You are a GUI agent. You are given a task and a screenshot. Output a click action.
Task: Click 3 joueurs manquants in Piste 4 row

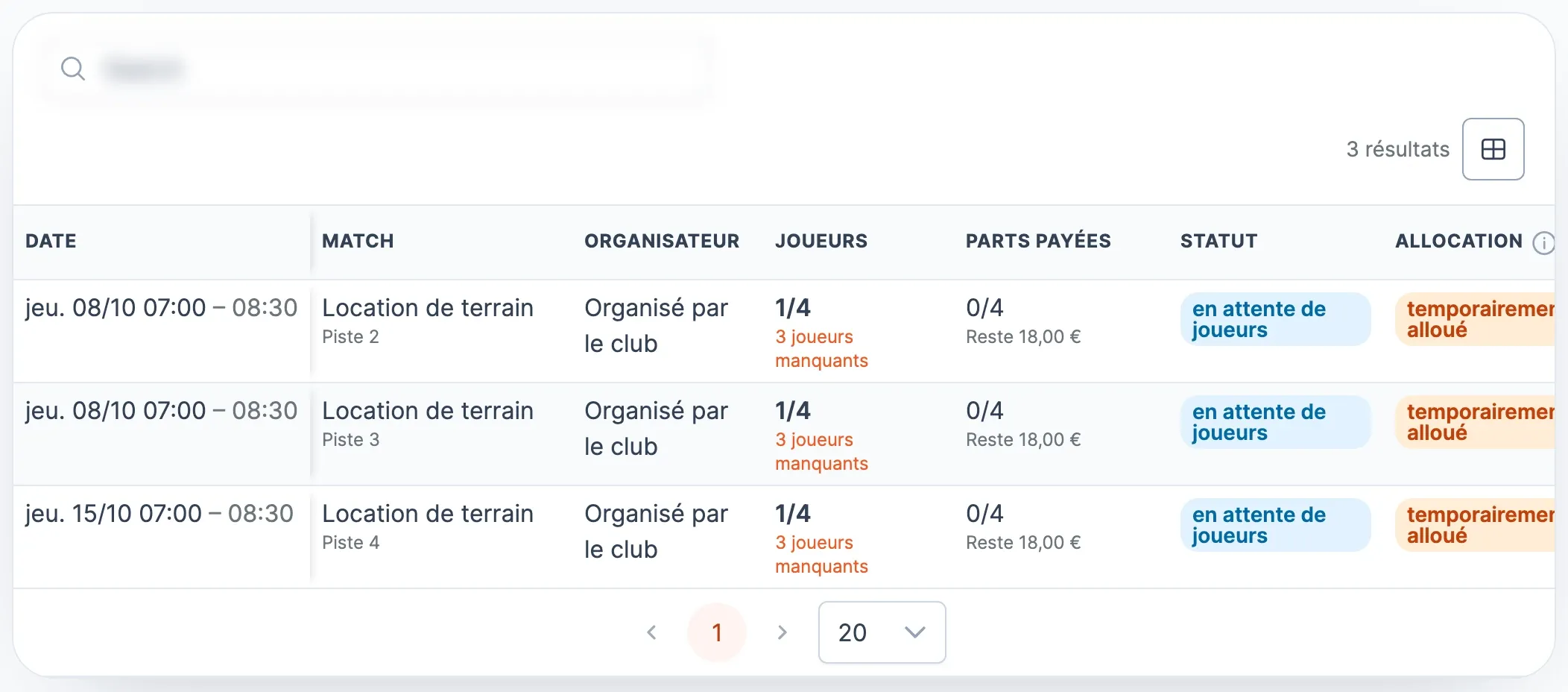(821, 554)
